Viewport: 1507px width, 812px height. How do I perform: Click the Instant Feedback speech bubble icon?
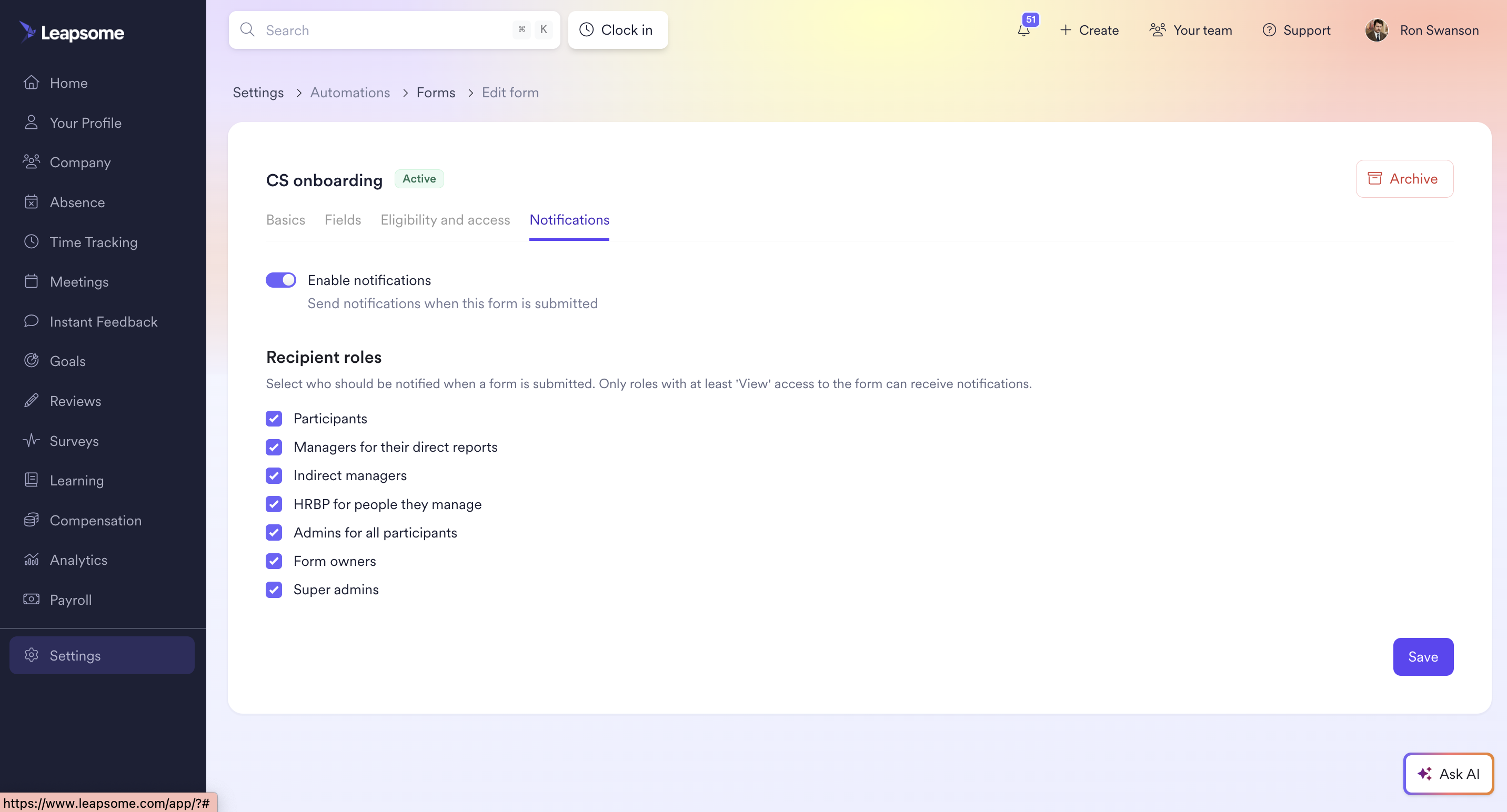click(x=32, y=321)
